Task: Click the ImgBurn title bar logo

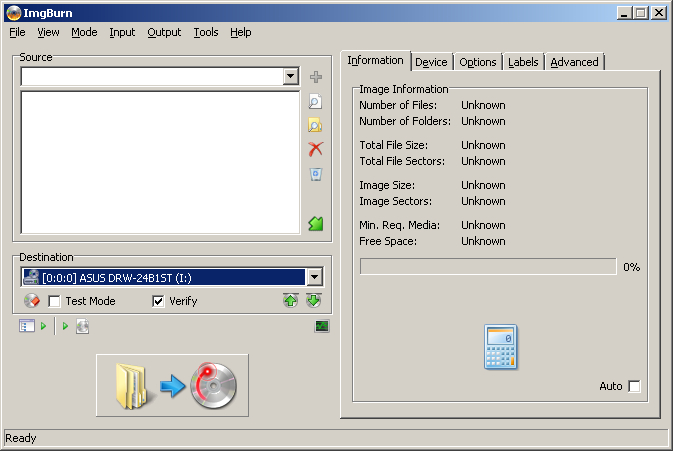Action: click(x=14, y=13)
